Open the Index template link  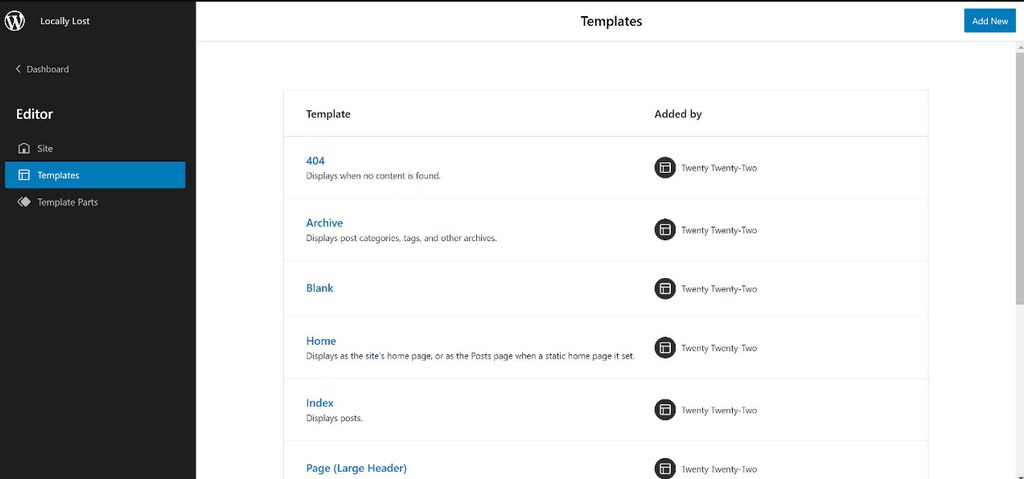point(320,403)
